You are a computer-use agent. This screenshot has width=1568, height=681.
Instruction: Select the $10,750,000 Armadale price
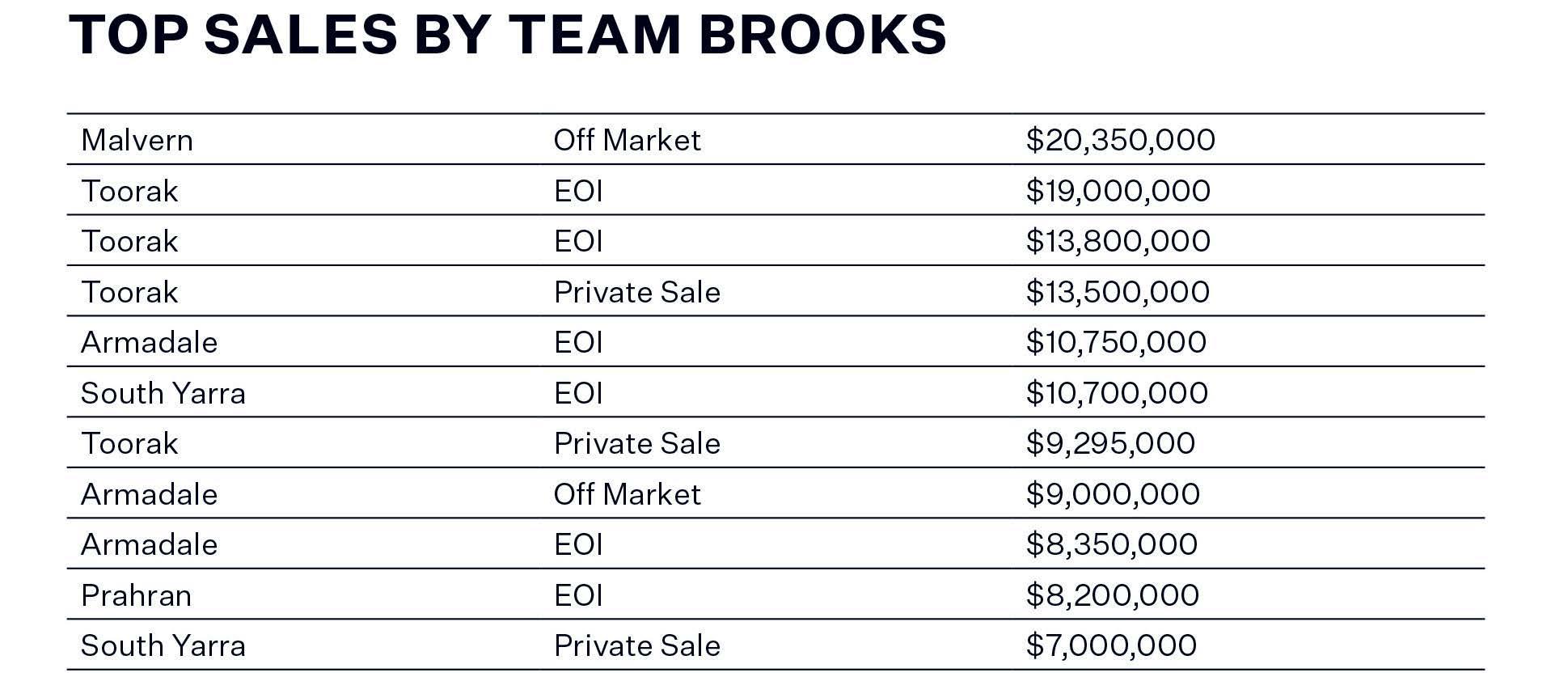pos(1115,342)
